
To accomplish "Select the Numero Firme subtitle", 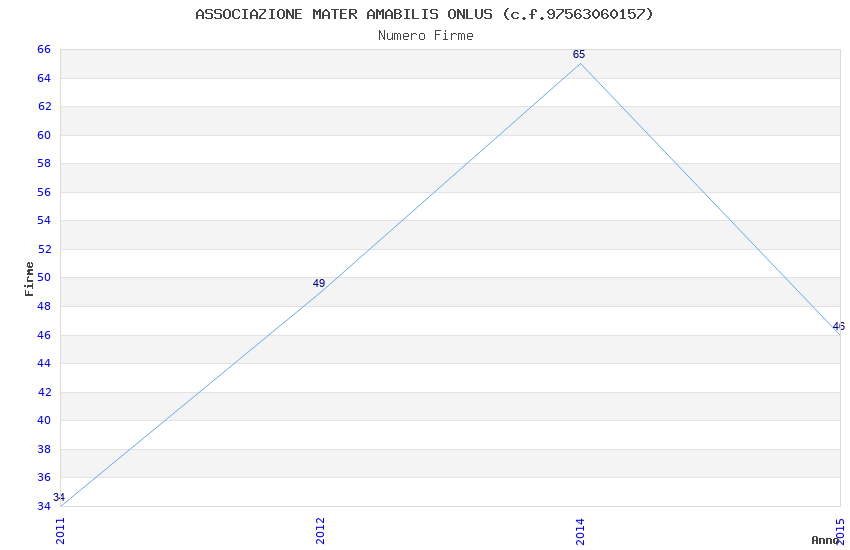I will click(x=426, y=36).
